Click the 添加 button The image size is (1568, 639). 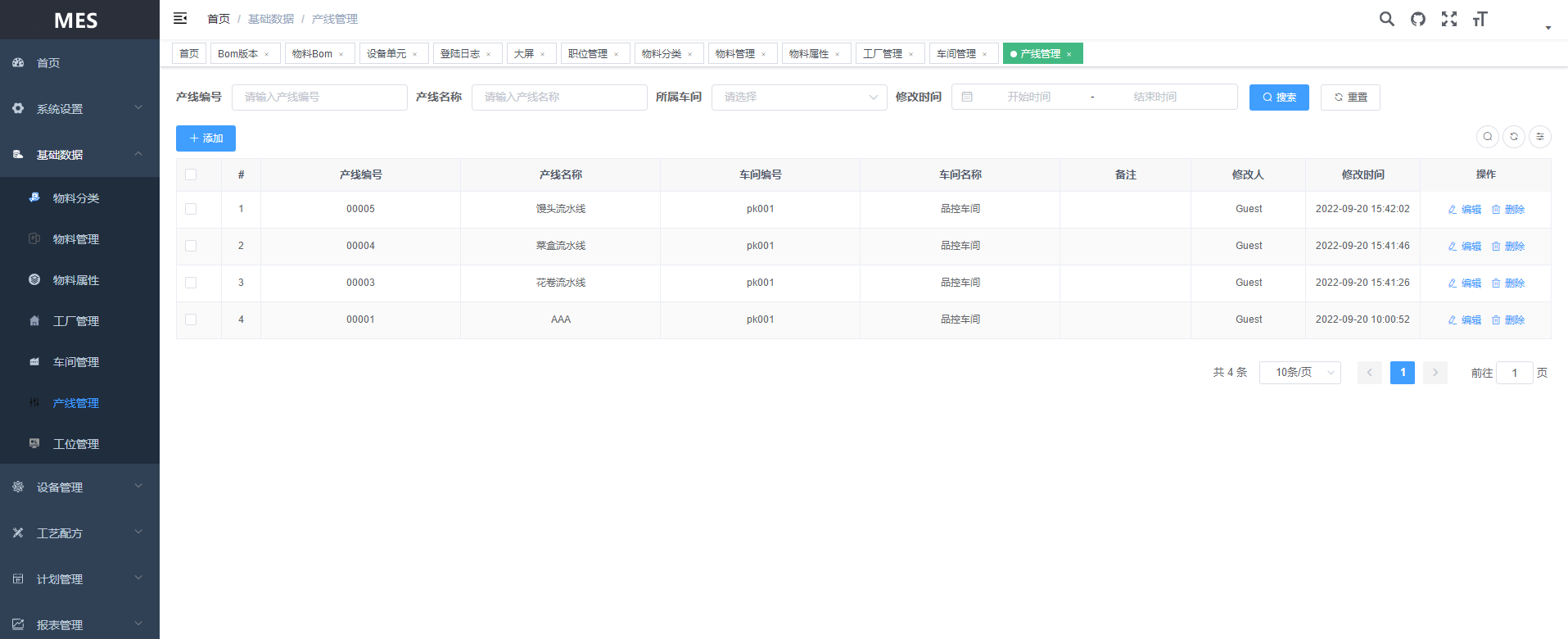(206, 138)
